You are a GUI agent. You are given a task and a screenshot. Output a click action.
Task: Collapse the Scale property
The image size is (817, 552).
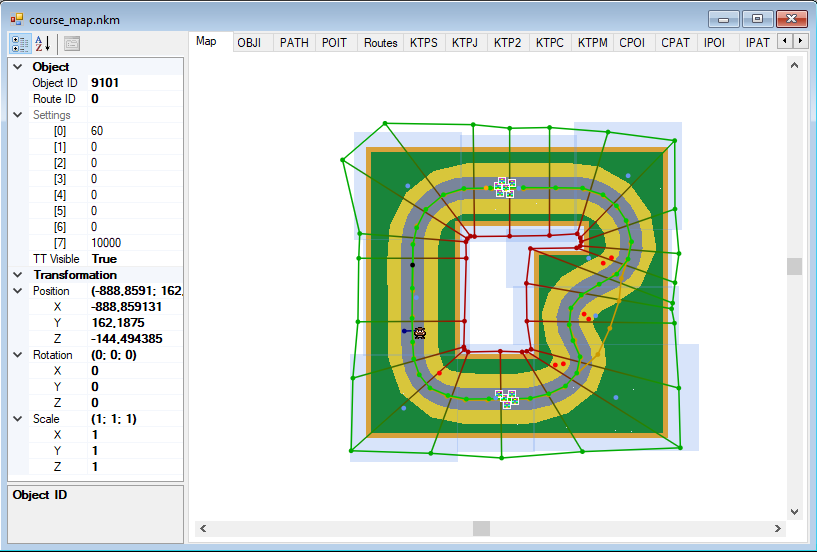click(18, 419)
